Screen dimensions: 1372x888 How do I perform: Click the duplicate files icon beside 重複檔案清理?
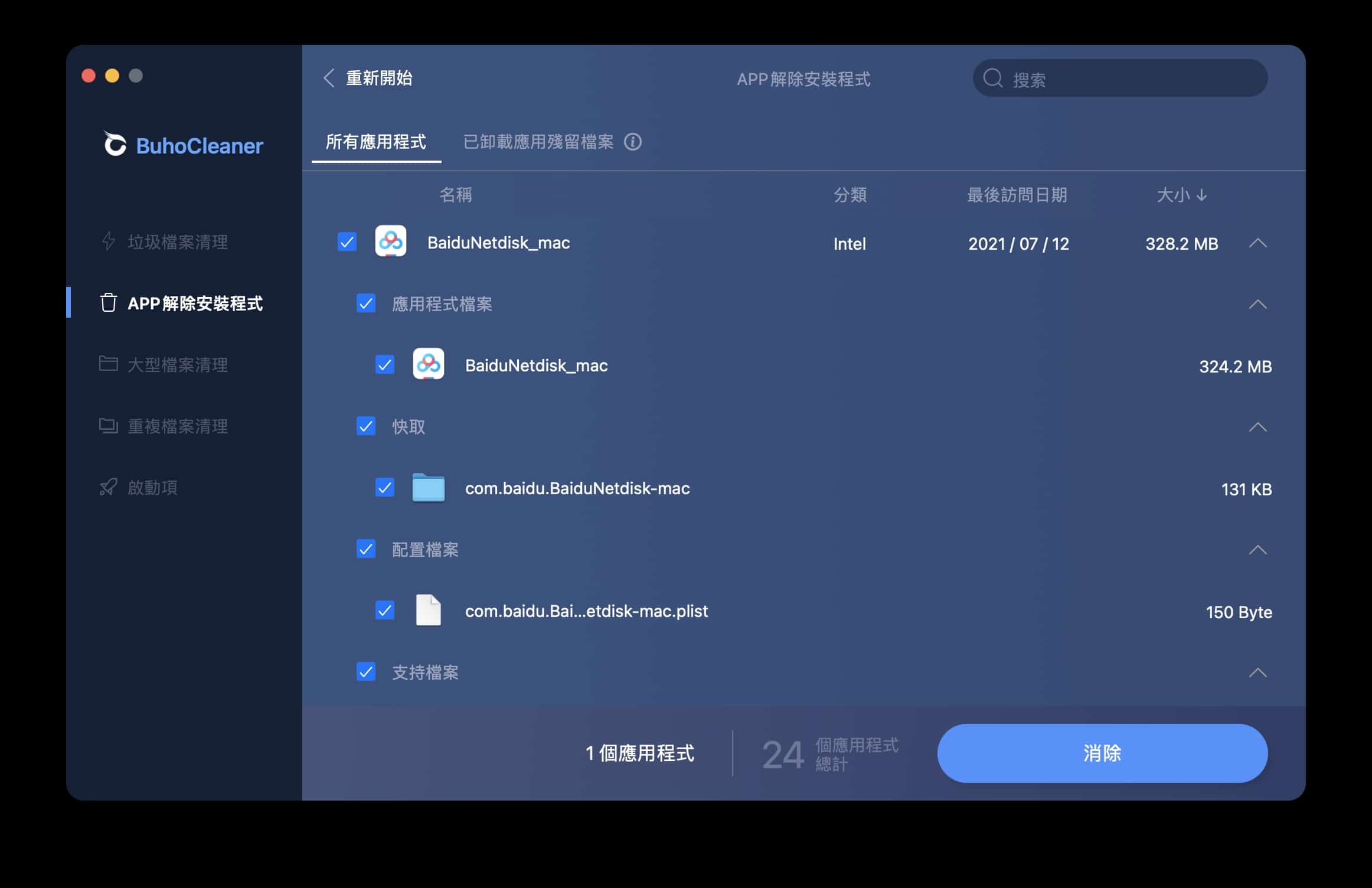pos(109,425)
